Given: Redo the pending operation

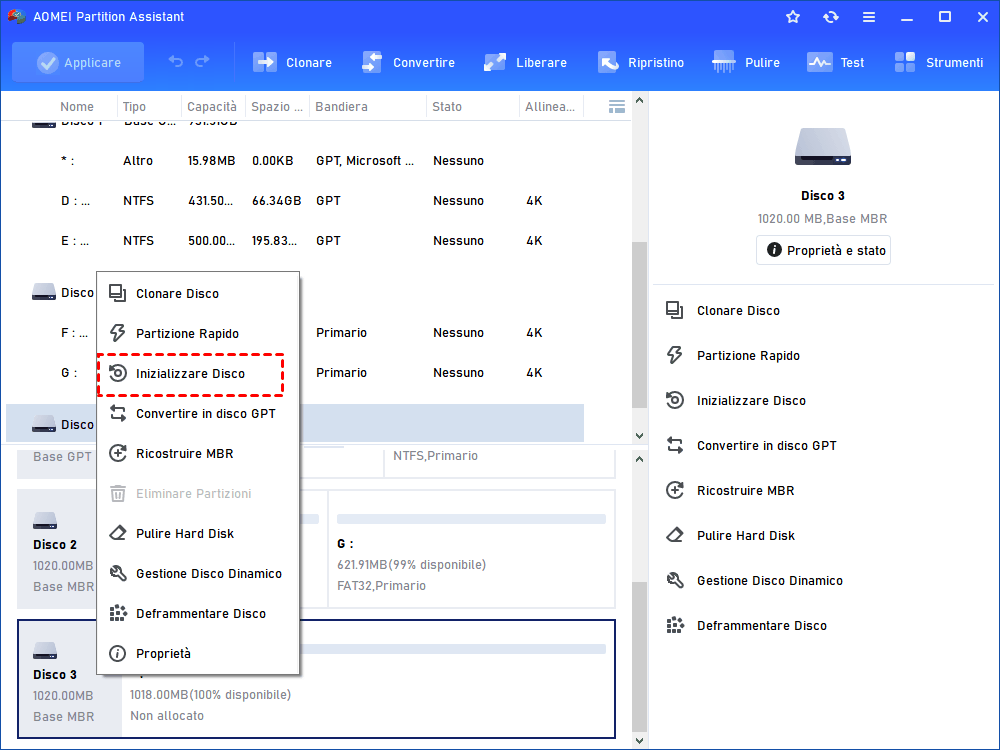Looking at the screenshot, I should (x=202, y=61).
